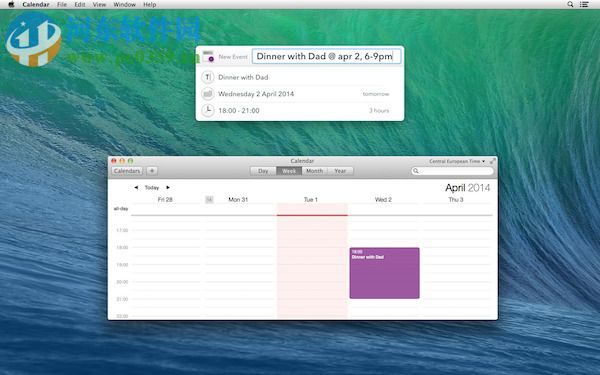
Task: Switch to Year view
Action: click(x=340, y=171)
